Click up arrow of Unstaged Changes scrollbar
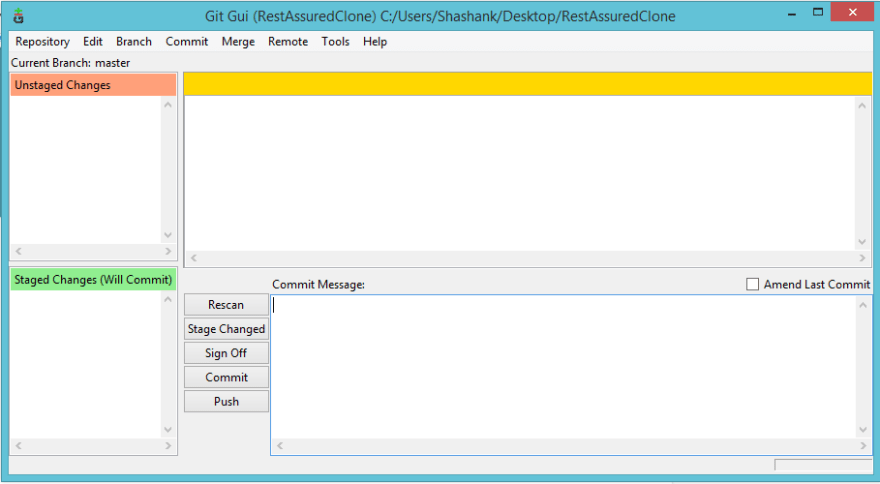 pos(168,105)
